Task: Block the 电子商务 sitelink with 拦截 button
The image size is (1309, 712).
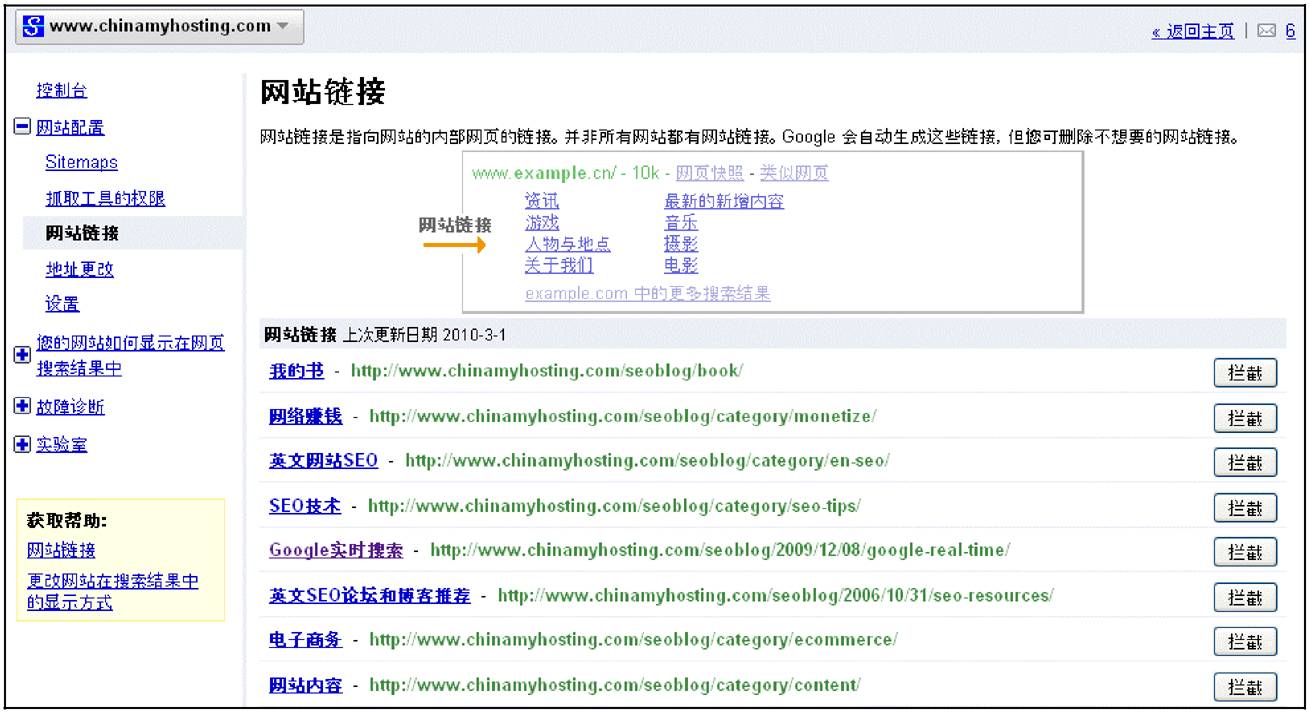Action: point(1246,642)
